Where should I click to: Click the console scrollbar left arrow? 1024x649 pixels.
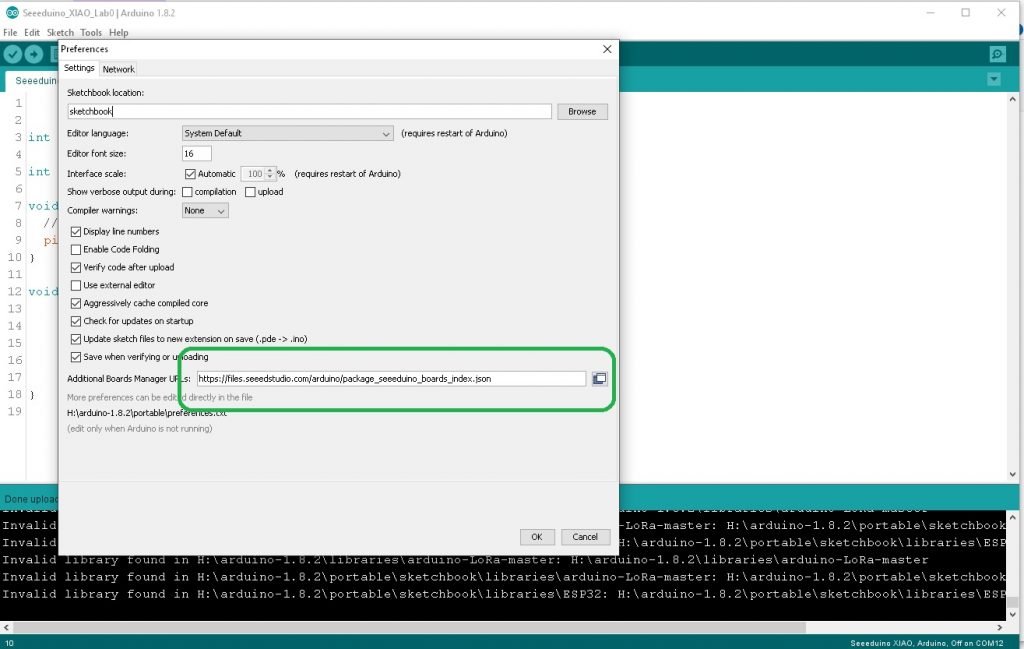point(7,627)
